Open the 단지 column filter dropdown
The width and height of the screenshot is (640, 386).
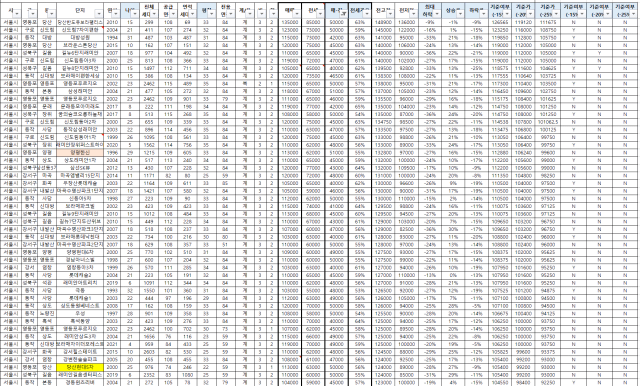point(99,14)
